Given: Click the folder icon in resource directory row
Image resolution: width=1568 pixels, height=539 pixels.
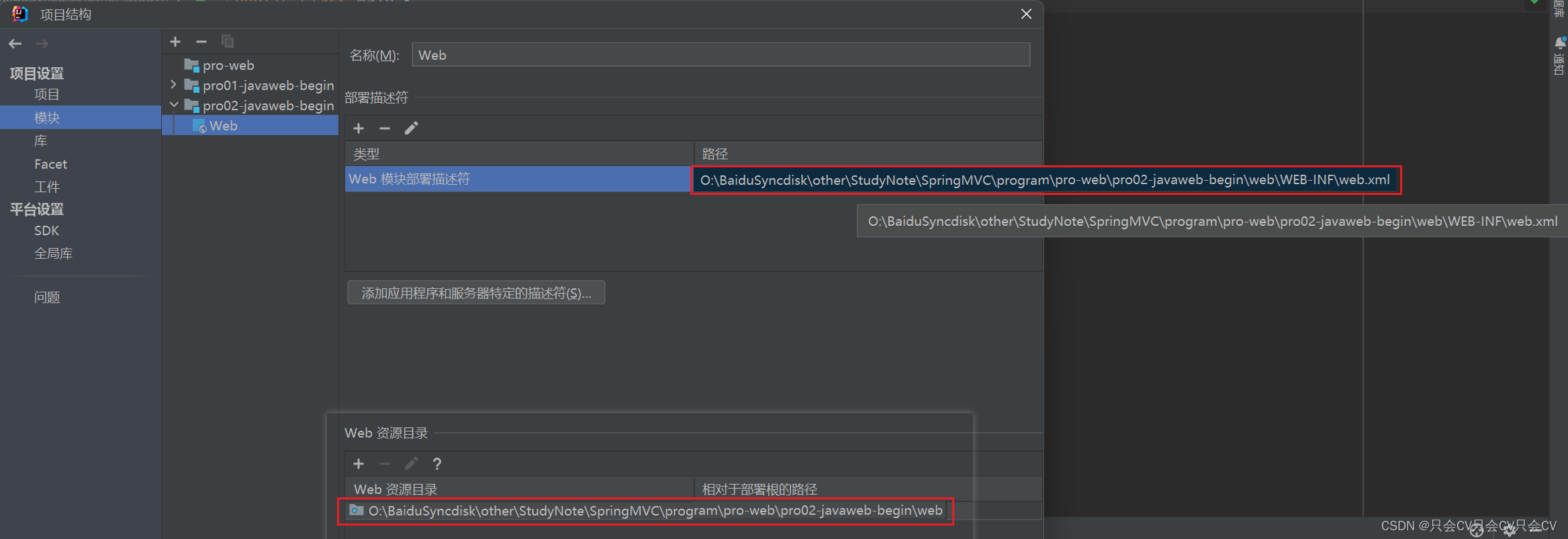Looking at the screenshot, I should [357, 511].
